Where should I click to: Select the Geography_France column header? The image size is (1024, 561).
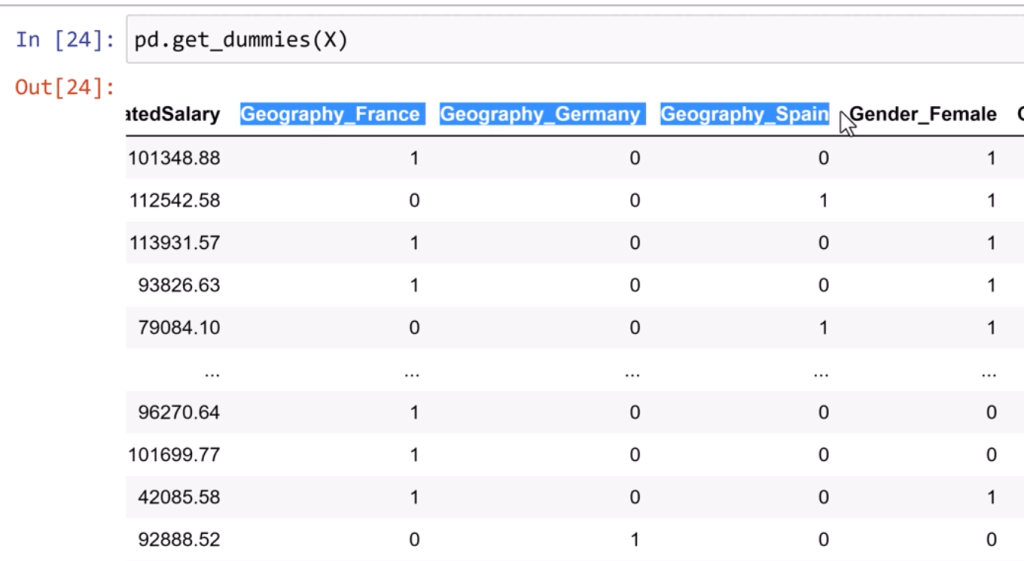(x=330, y=114)
